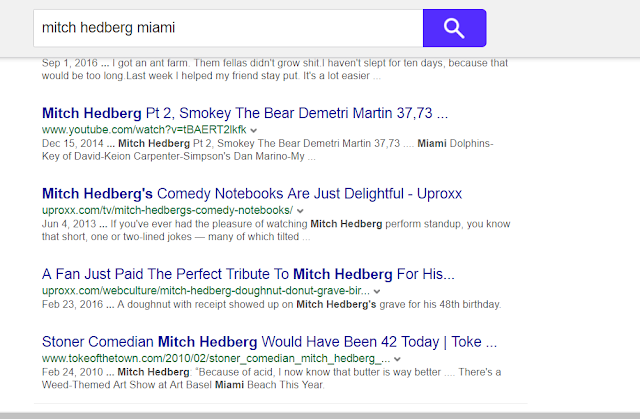Open 'Mitch Hedberg Pt 2, Smokey The Bear' result
The image size is (640, 419).
pos(245,113)
